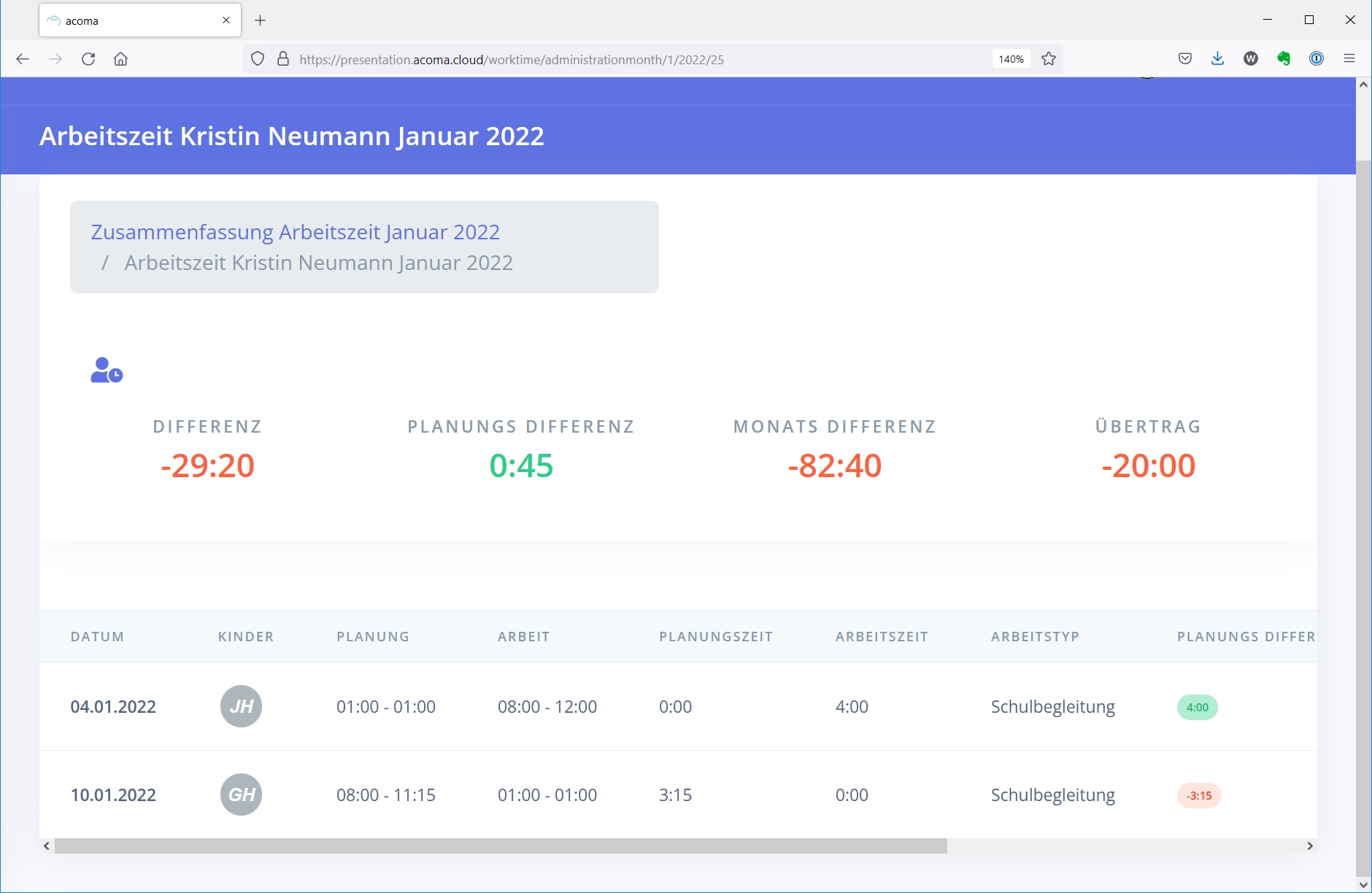1372x893 pixels.
Task: Open the browser home page
Action: [121, 59]
